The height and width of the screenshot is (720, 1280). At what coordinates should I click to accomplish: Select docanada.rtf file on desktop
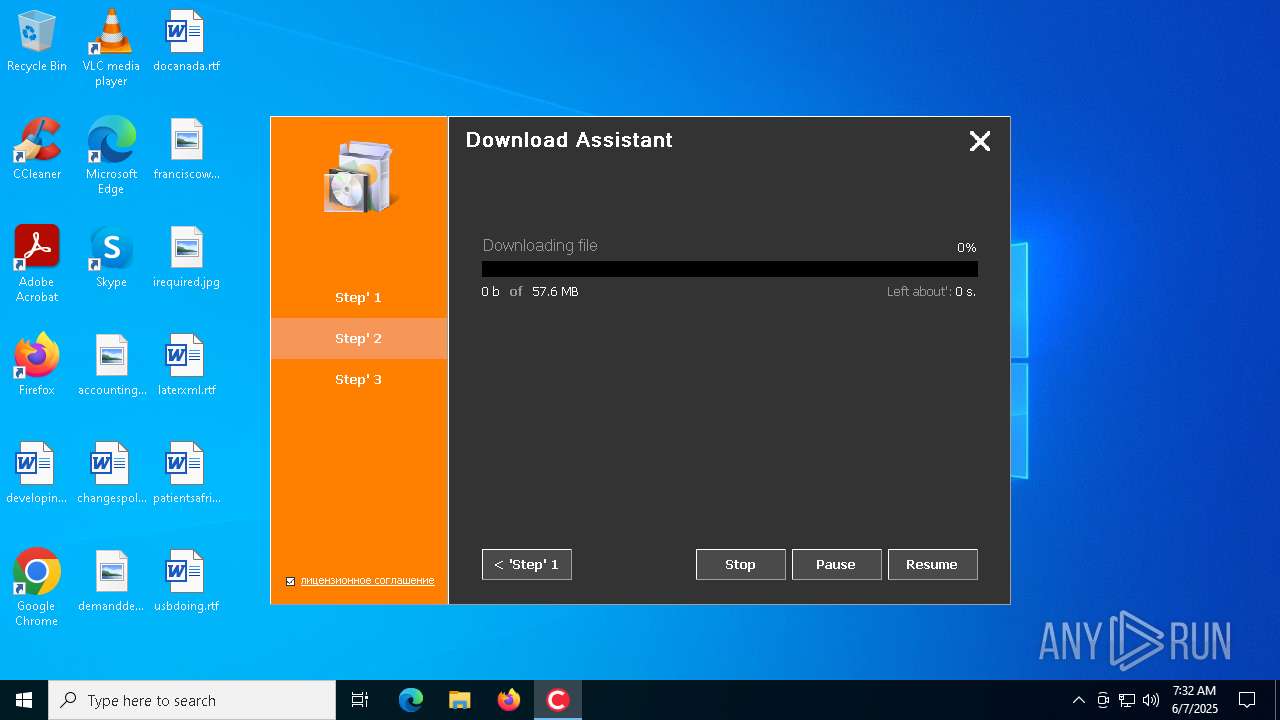tap(186, 42)
